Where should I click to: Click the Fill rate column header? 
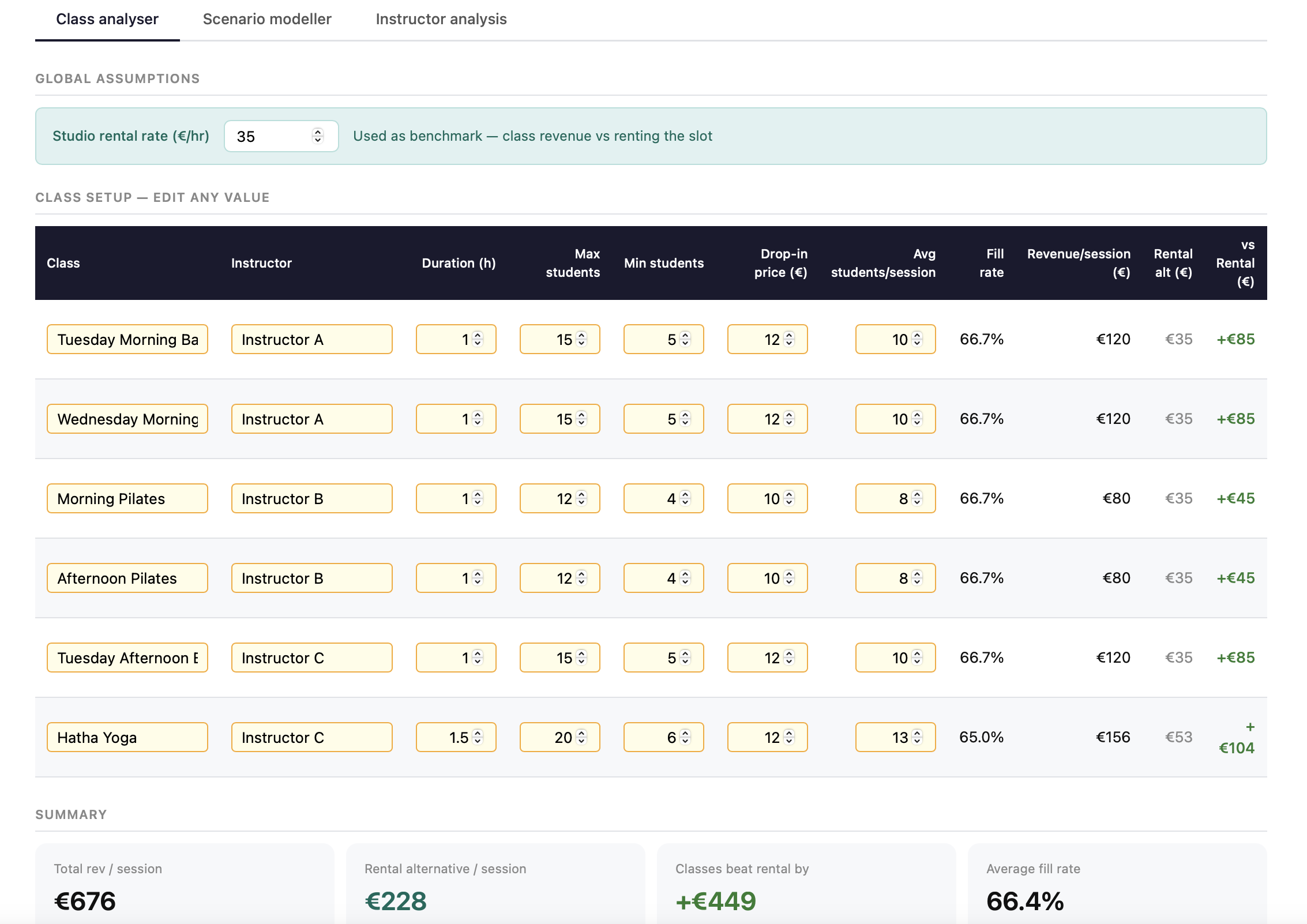991,263
